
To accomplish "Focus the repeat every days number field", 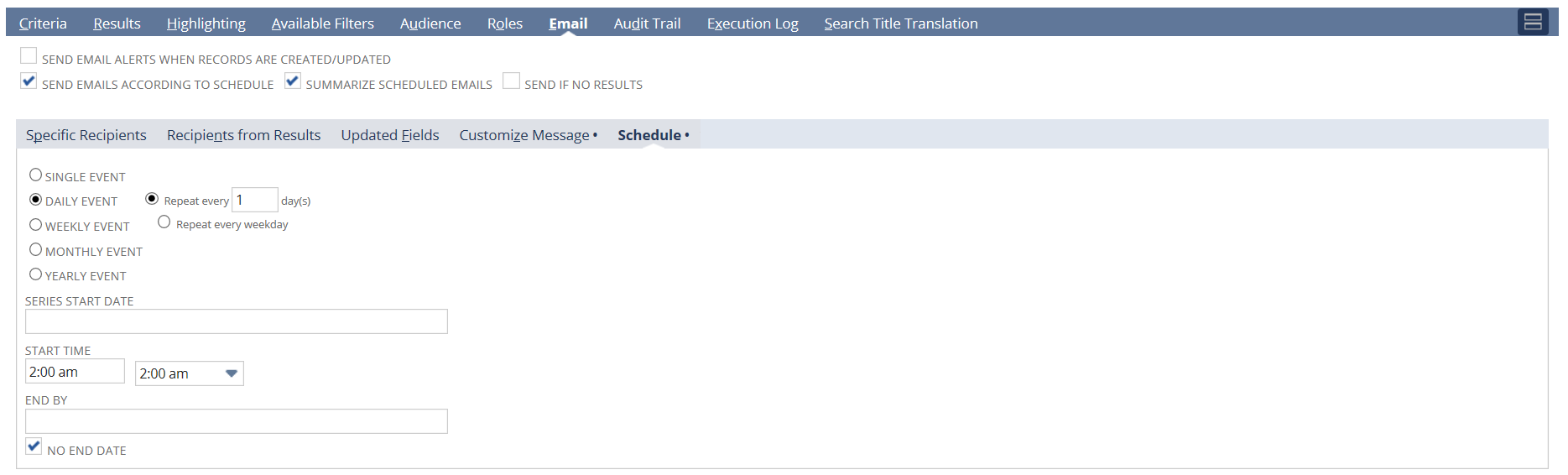I will coord(254,200).
